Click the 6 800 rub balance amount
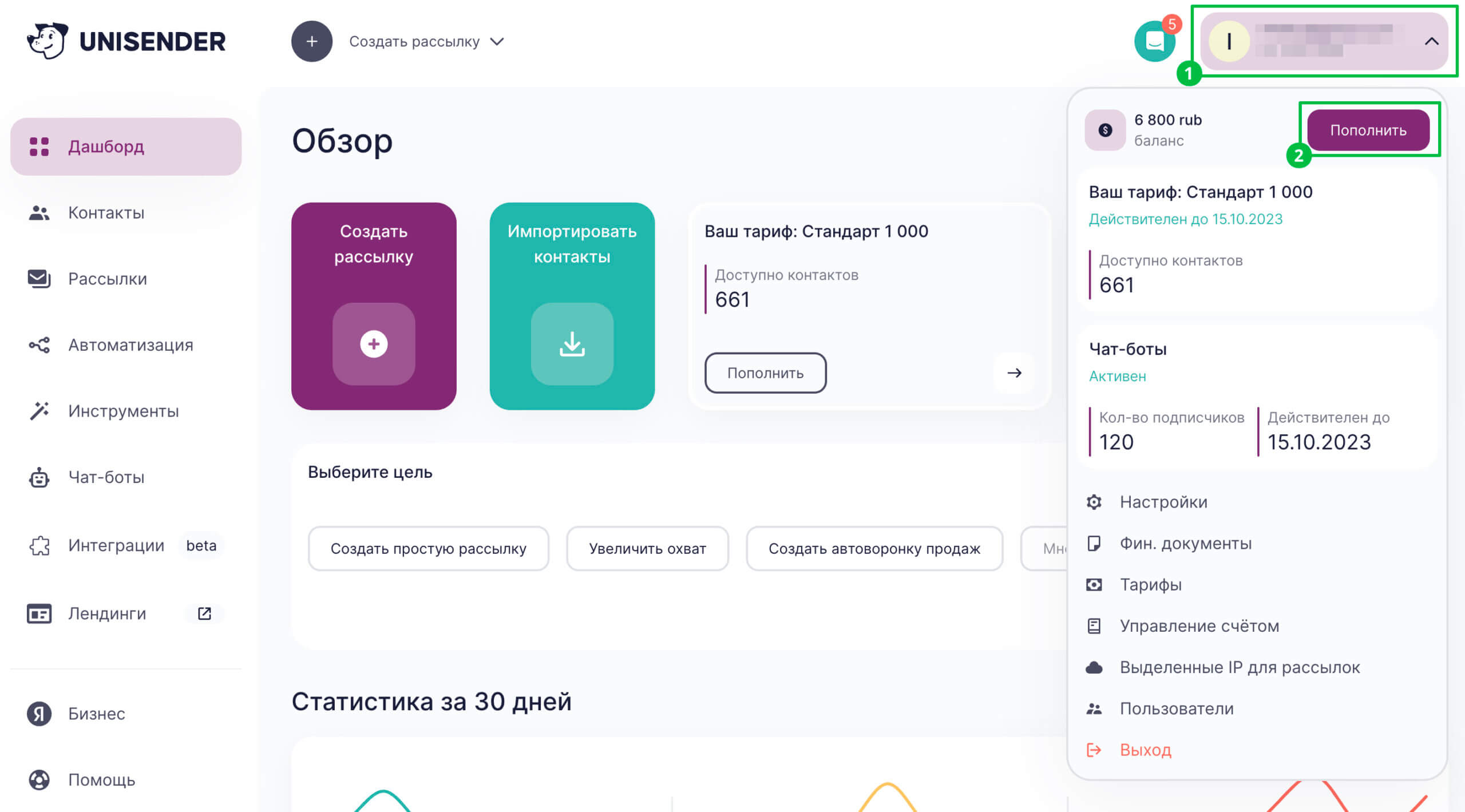The width and height of the screenshot is (1465, 812). tap(1167, 120)
